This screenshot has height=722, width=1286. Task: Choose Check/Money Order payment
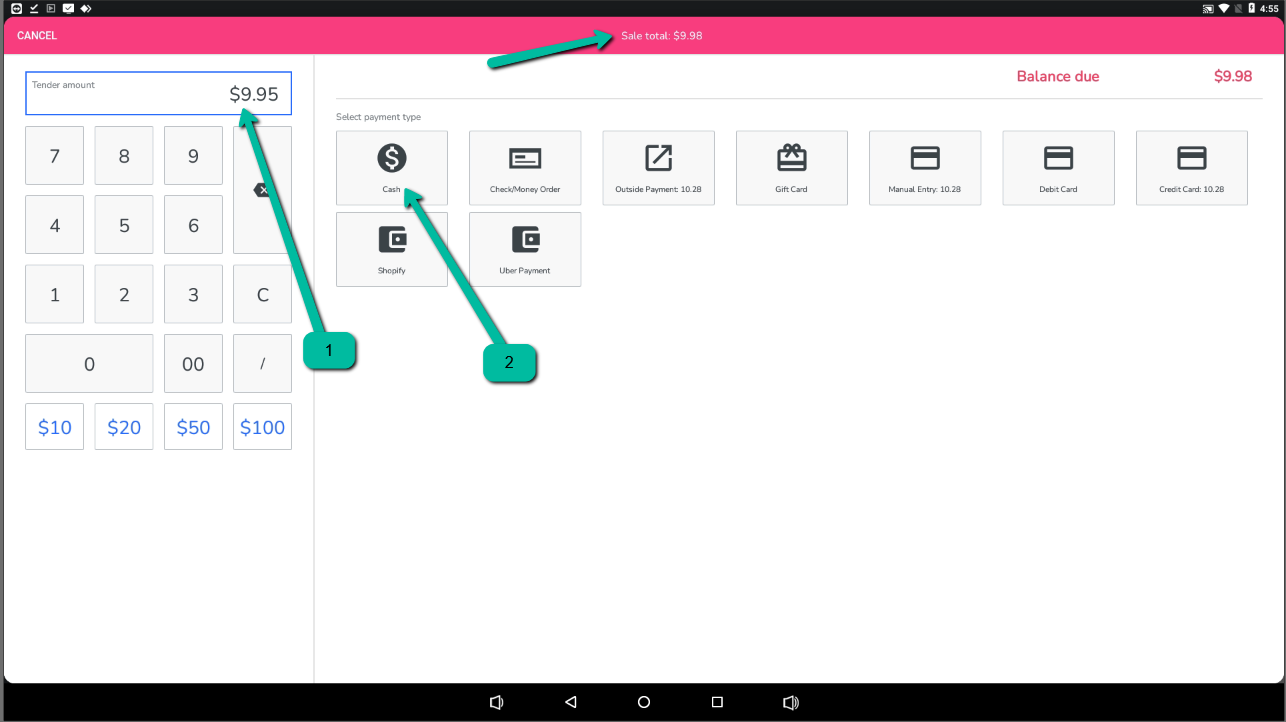[x=525, y=167]
